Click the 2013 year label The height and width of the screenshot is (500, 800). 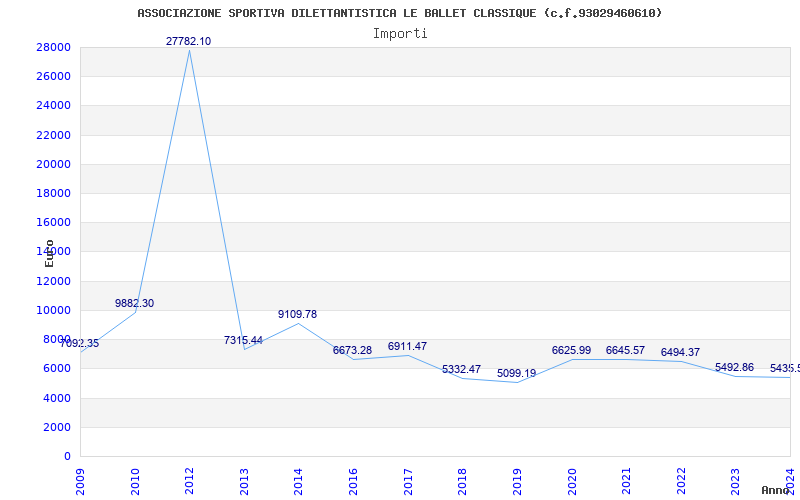(244, 482)
